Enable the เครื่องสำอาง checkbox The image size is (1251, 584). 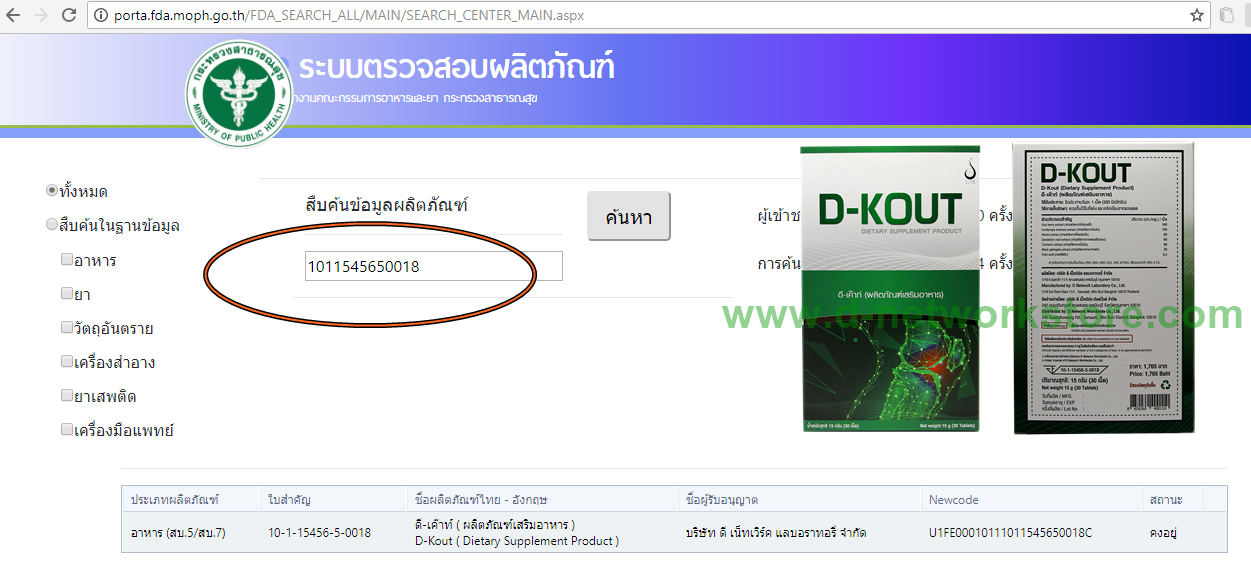(x=67, y=361)
